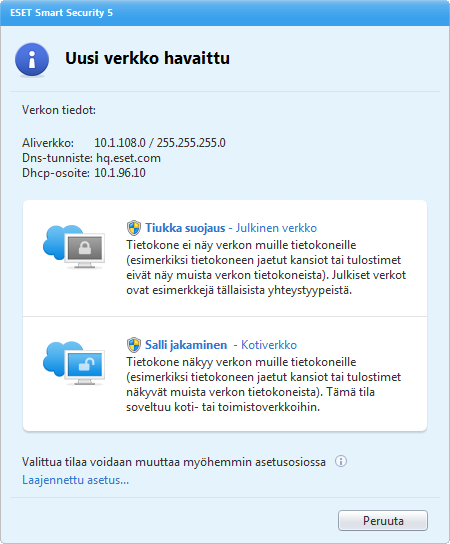Viewport: 450px width, 544px height.
Task: Click the Uusi verkko havaittu heading
Action: [x=147, y=58]
